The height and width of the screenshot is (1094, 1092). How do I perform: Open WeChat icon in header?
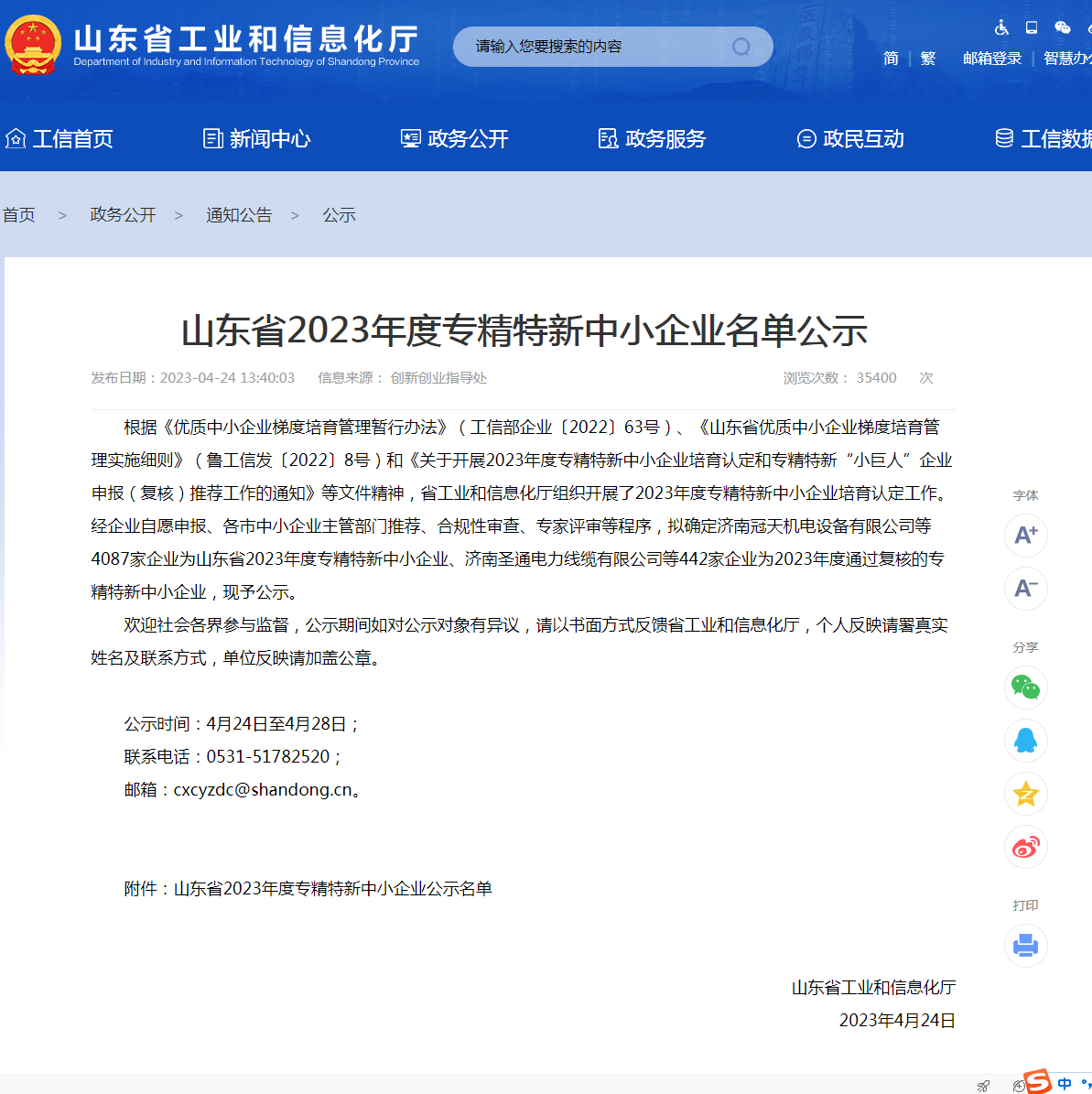(1062, 27)
